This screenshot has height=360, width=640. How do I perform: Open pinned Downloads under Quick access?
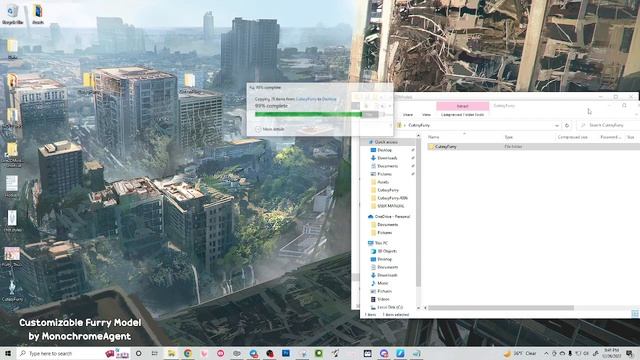(387, 158)
